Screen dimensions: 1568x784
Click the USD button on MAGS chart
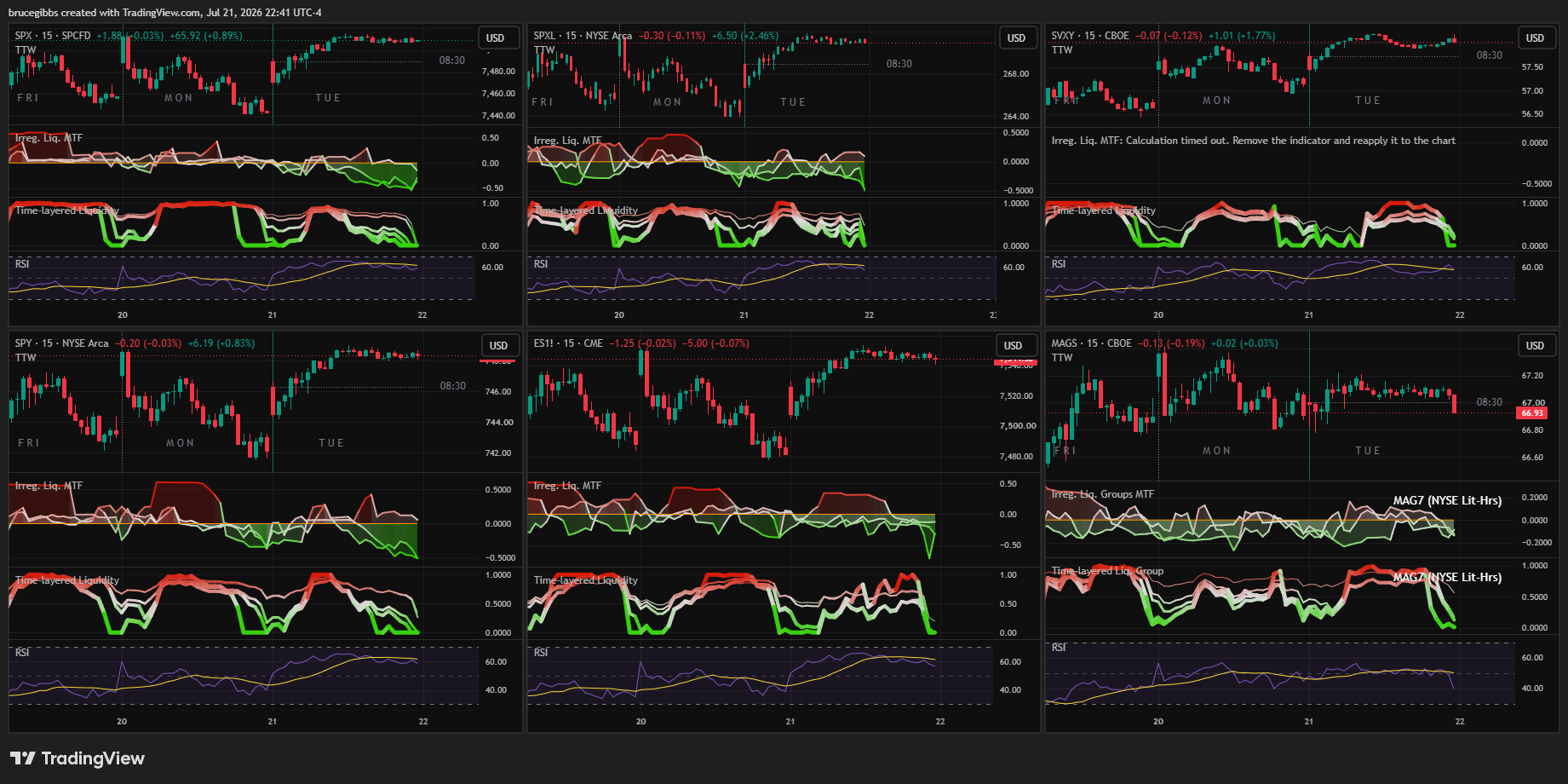click(x=1535, y=346)
